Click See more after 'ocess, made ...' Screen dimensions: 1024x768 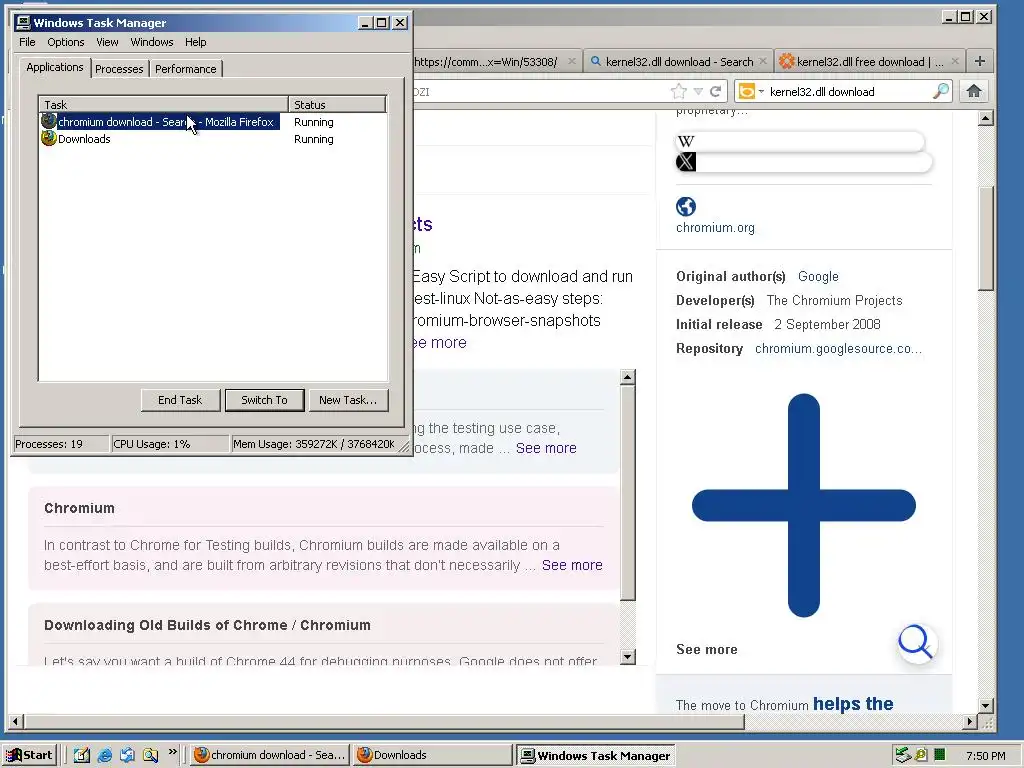tap(546, 448)
